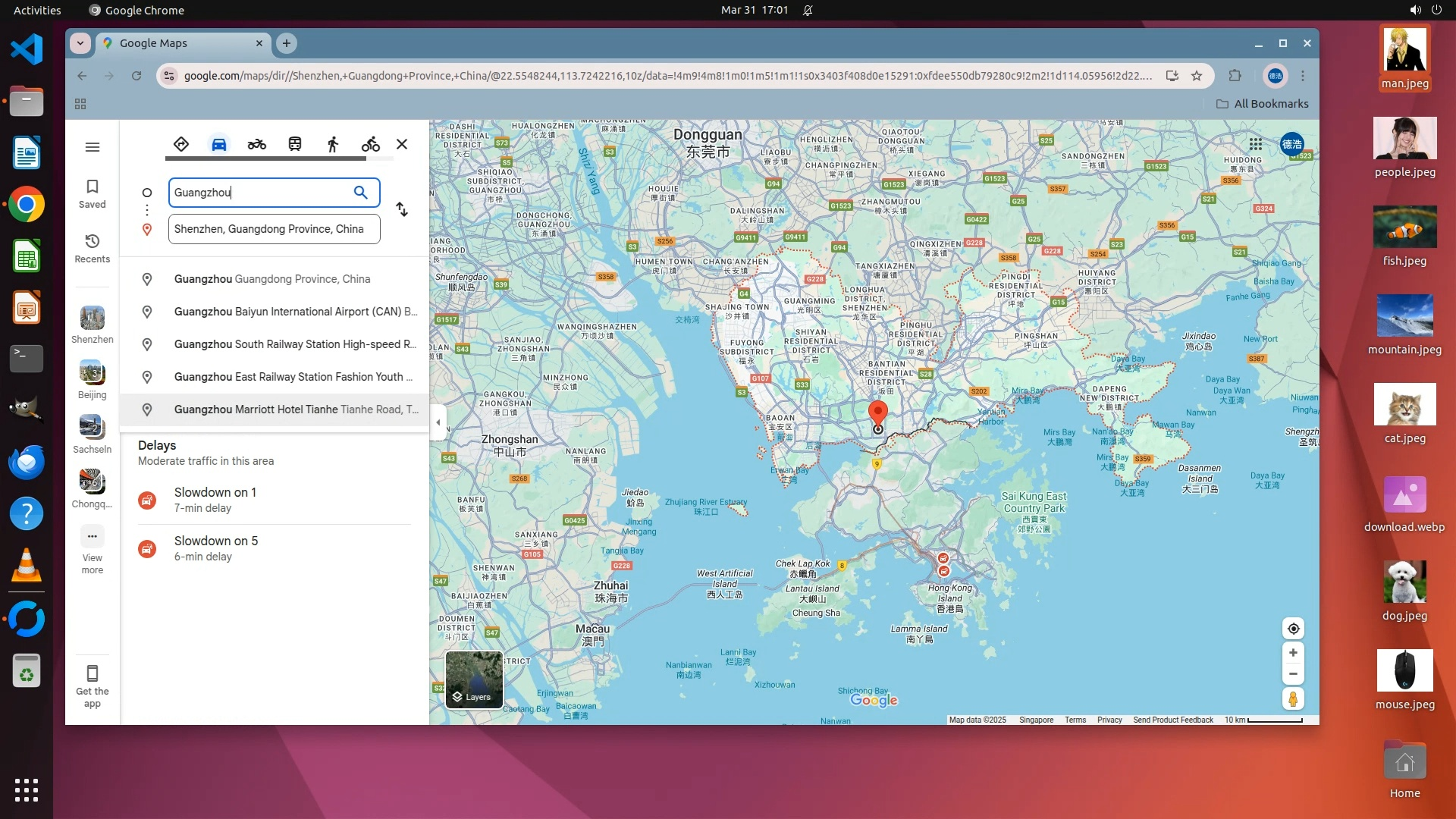Open the main hamburger menu
Viewport: 1456px width, 819px height.
(93, 147)
